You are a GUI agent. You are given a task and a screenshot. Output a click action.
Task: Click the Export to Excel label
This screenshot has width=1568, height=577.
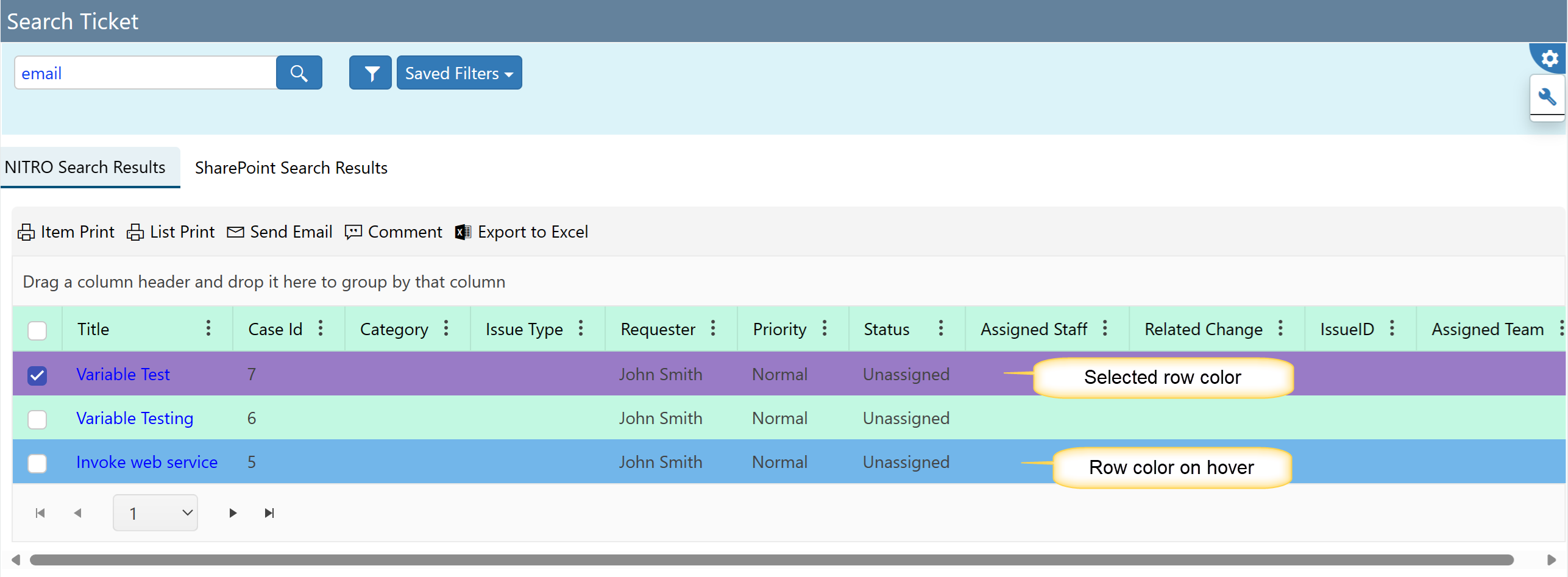(x=533, y=232)
